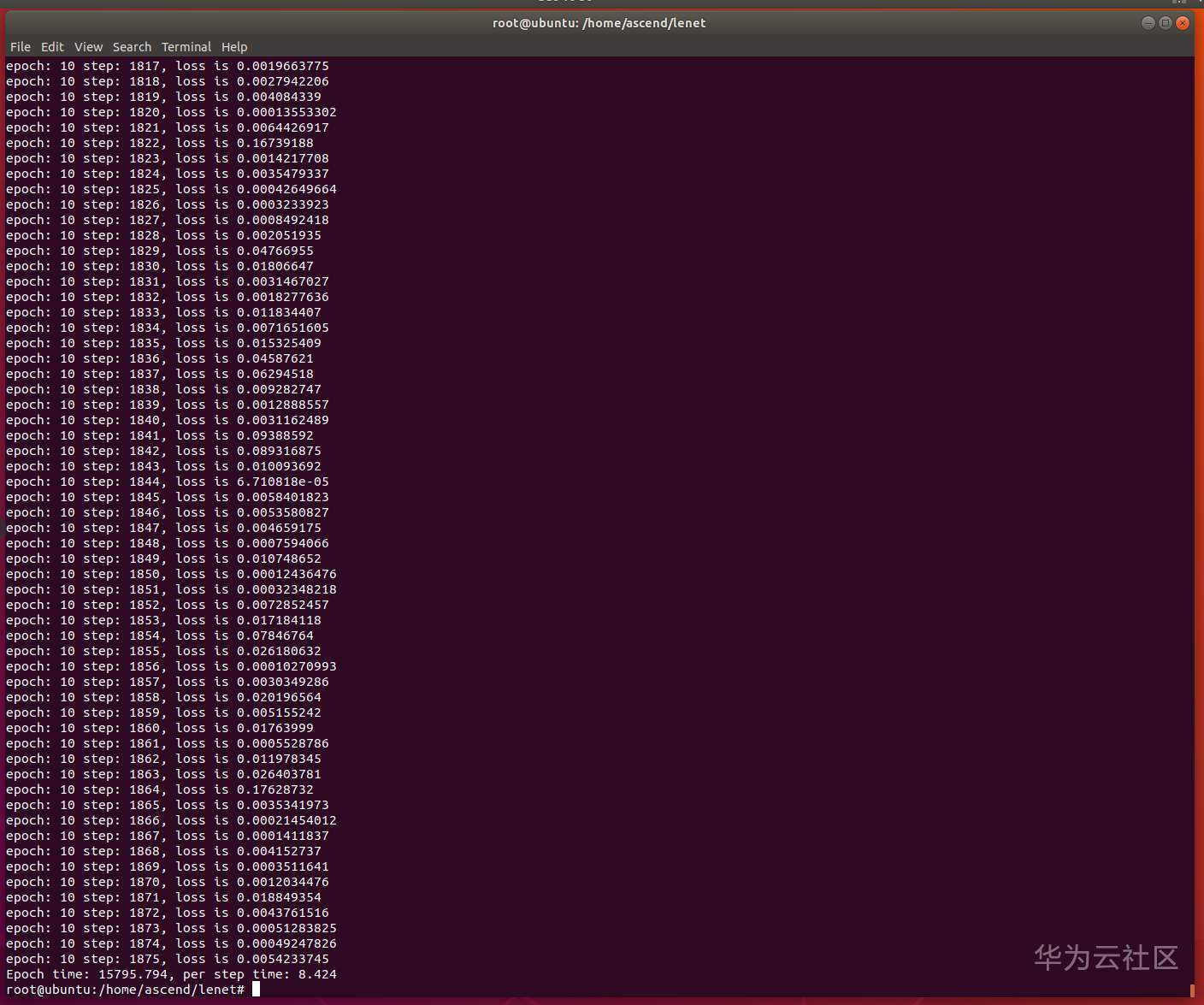Open the Search menu
This screenshot has width=1204, height=1005.
click(132, 47)
